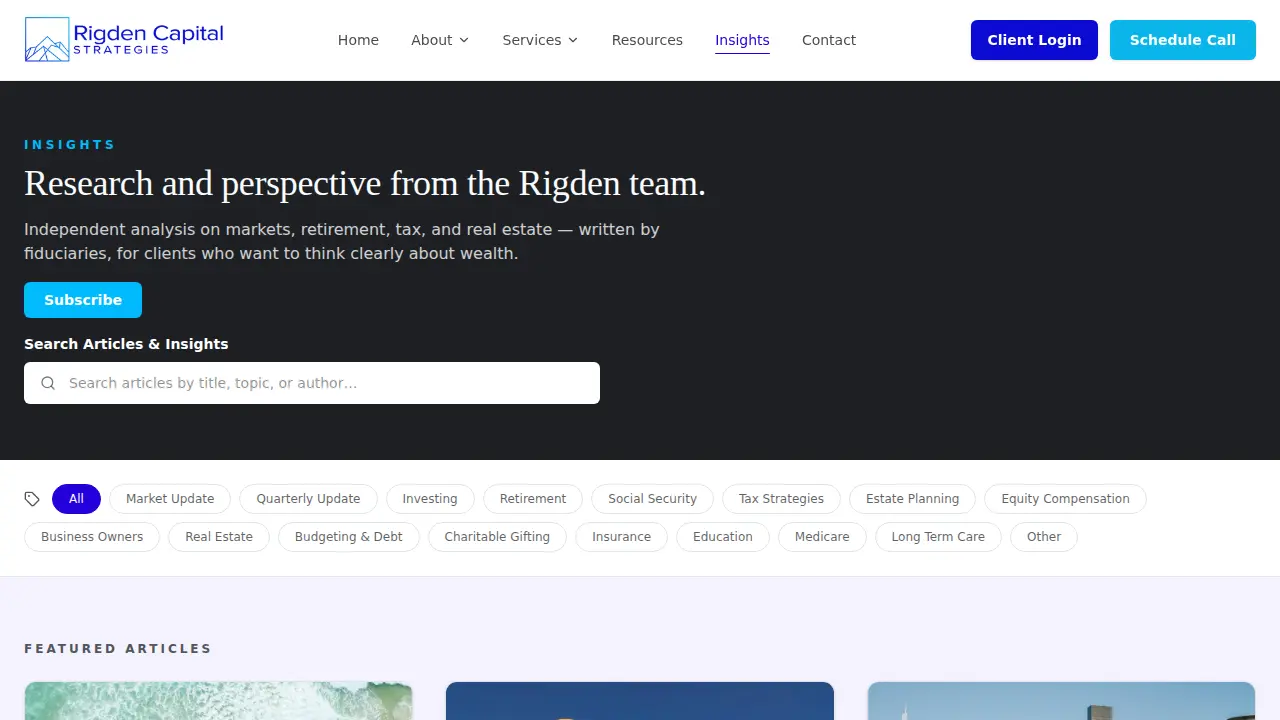
Task: Show Real Estate articles
Action: coord(219,537)
